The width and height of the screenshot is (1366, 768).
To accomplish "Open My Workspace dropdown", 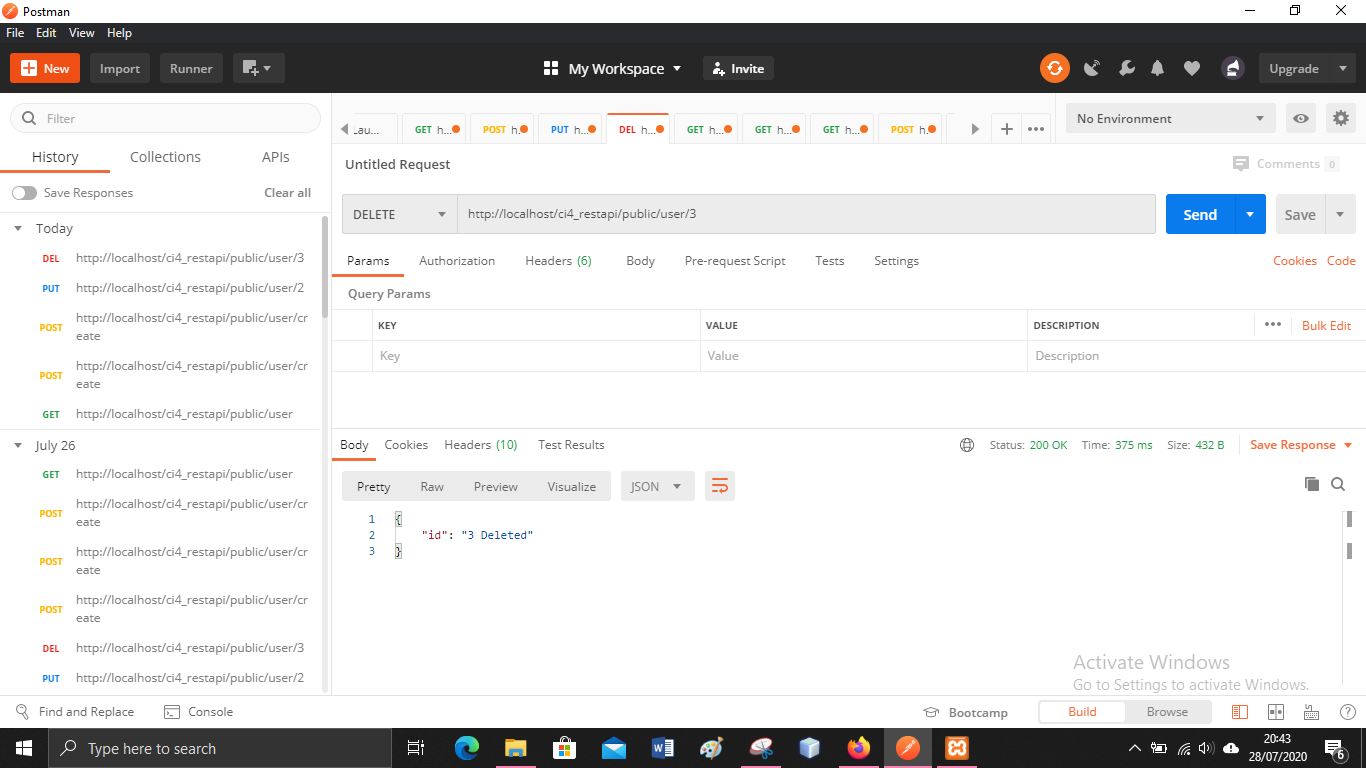I will 612,68.
